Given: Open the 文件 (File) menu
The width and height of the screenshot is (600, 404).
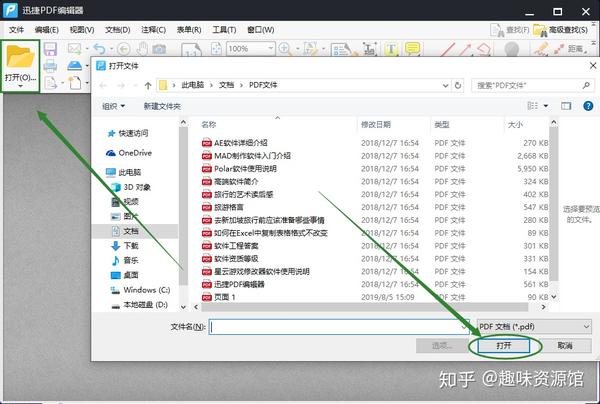Looking at the screenshot, I should pyautogui.click(x=16, y=30).
